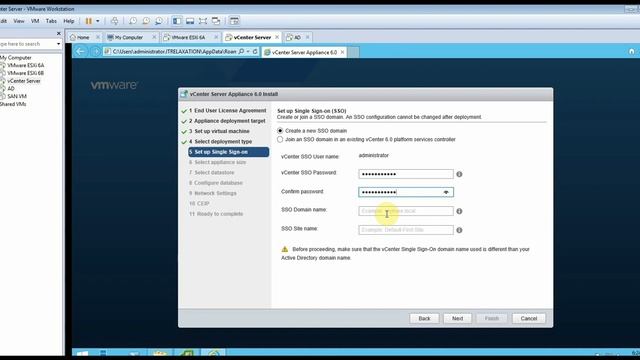Go forward in Internet Explorer
The image size is (640, 360).
point(95,51)
